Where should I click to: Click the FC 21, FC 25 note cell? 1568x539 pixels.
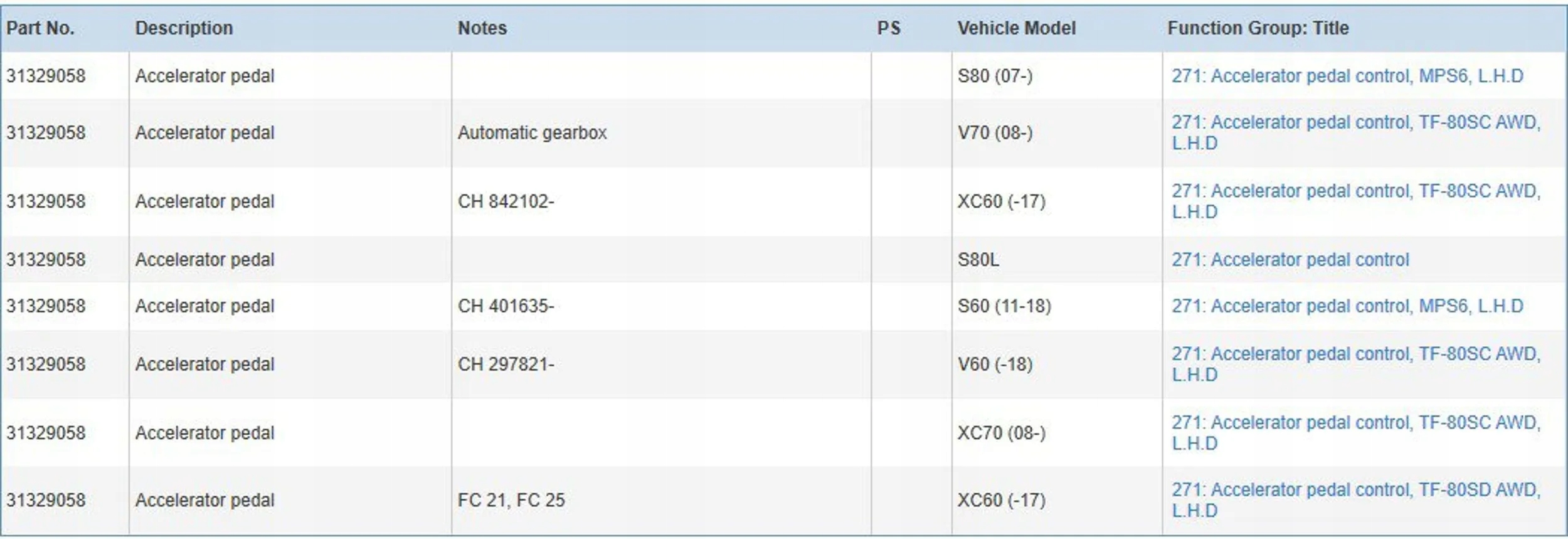(511, 500)
